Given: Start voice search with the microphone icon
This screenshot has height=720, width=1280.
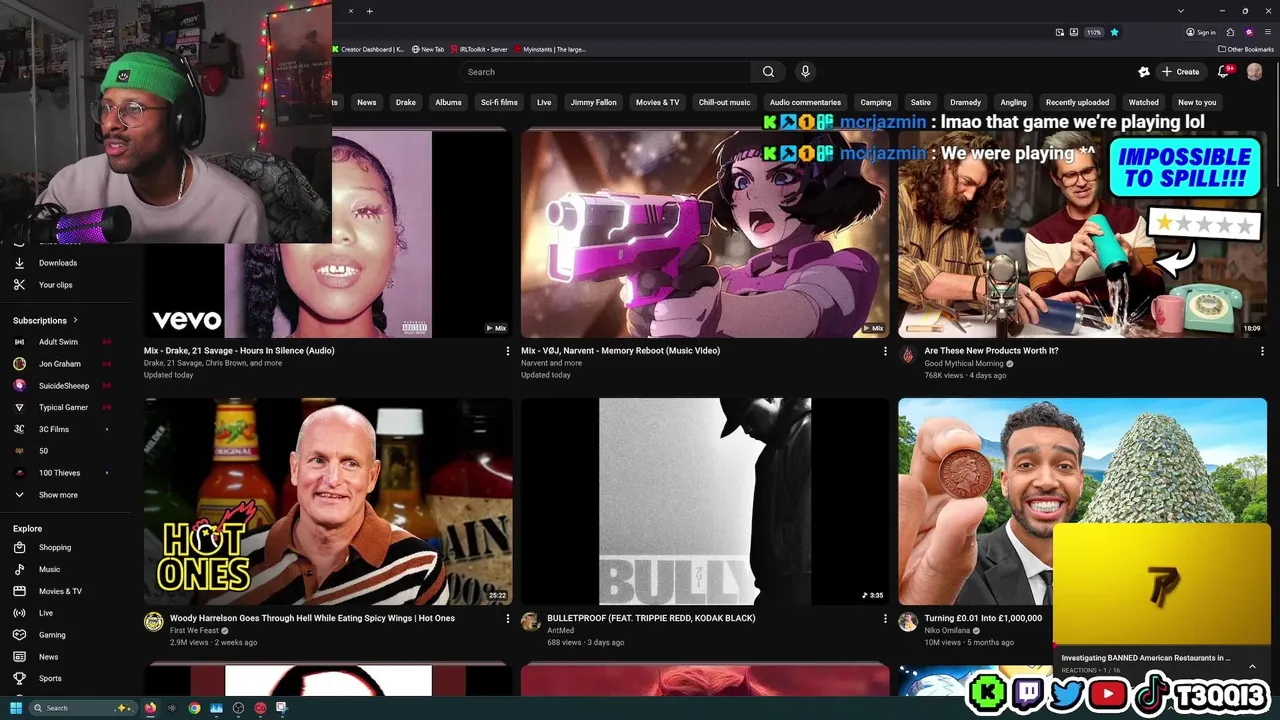Looking at the screenshot, I should point(805,72).
